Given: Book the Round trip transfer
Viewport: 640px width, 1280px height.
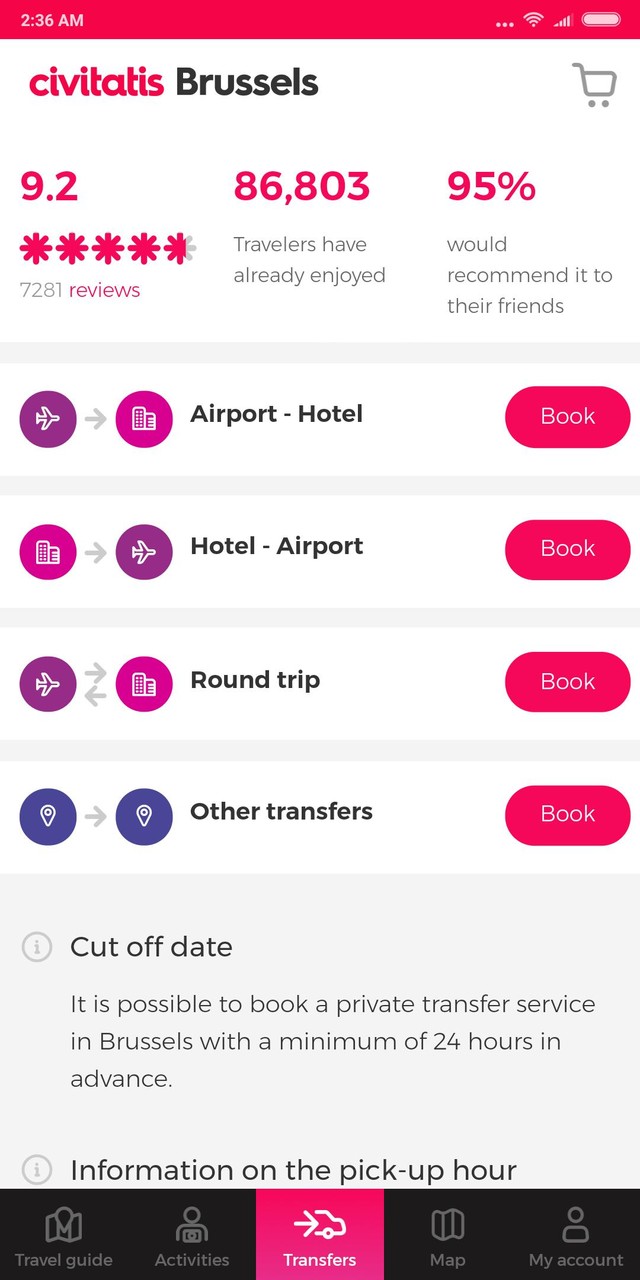Looking at the screenshot, I should 567,681.
